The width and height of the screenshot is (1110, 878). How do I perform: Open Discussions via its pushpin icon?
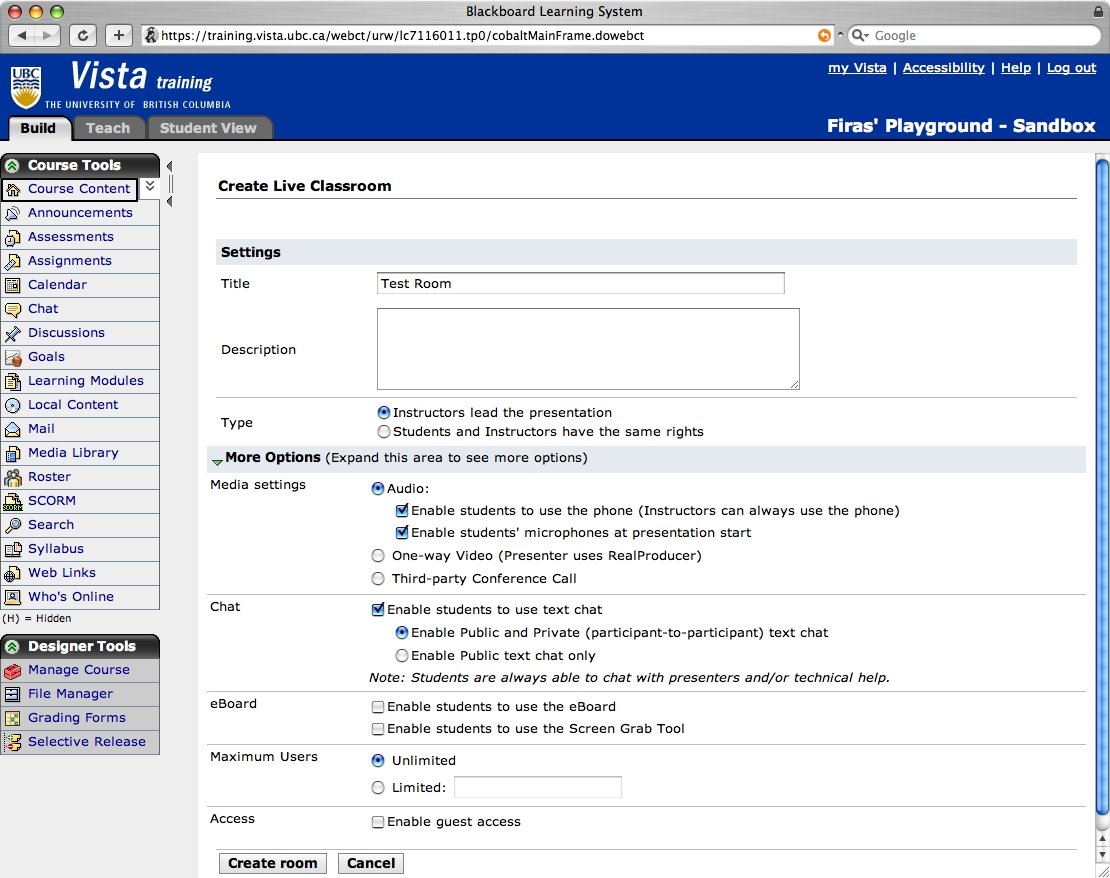point(12,333)
